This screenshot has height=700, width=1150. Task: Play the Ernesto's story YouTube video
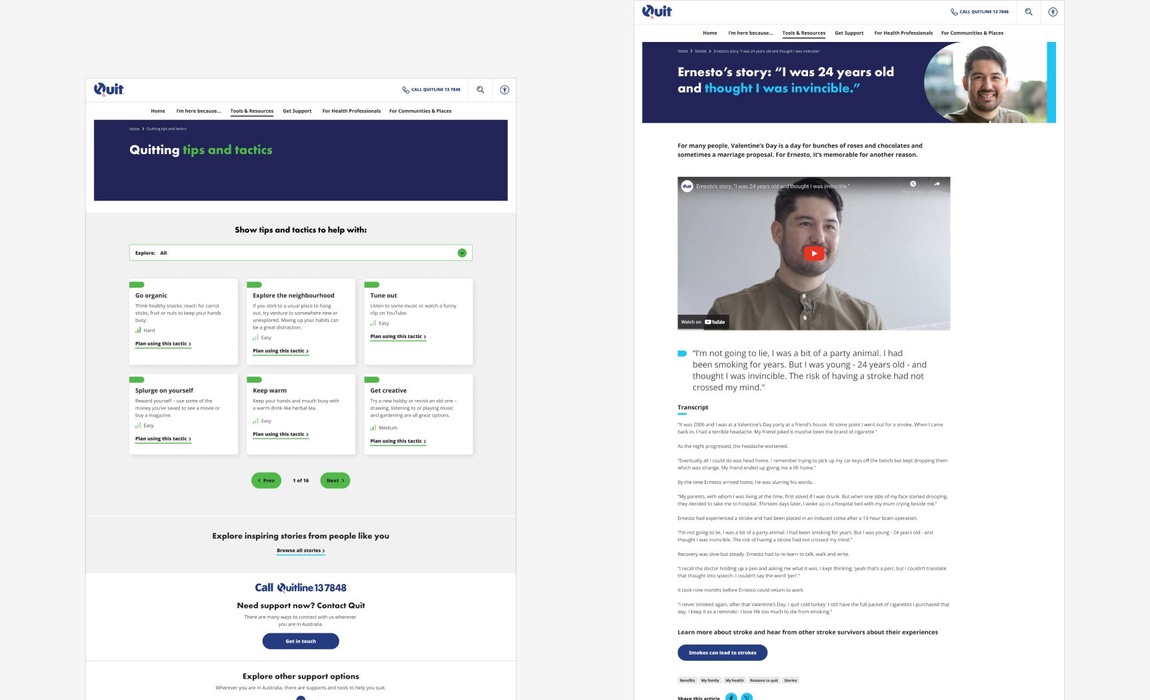(x=814, y=254)
